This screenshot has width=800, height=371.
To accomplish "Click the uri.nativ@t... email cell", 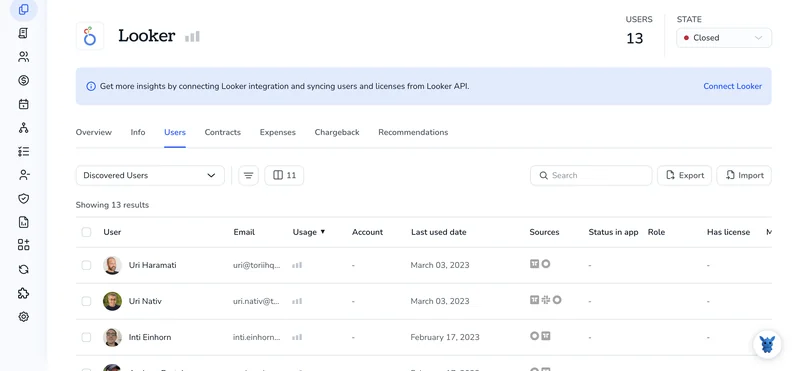I will (257, 301).
